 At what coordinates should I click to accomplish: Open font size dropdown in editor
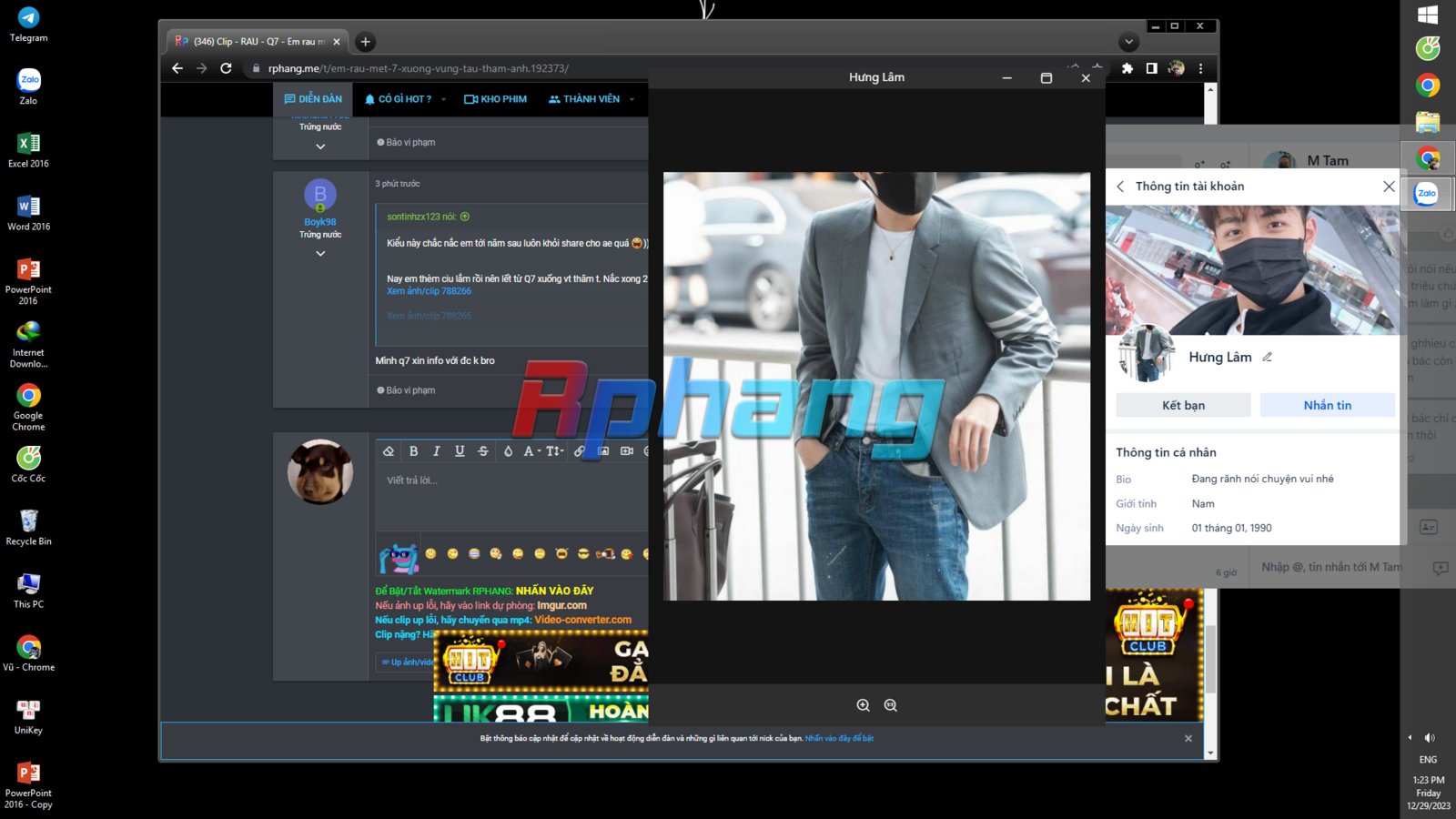(x=555, y=451)
